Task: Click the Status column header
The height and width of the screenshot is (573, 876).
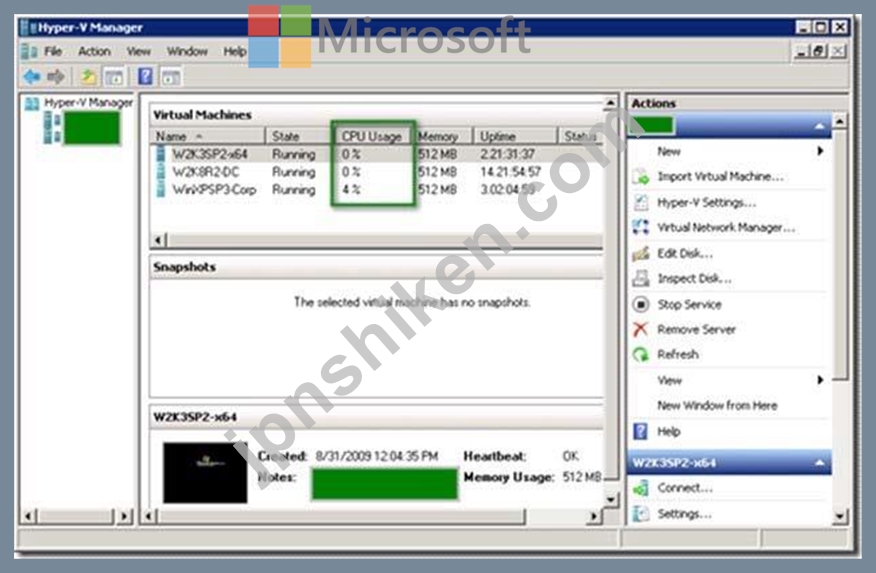Action: (x=581, y=136)
